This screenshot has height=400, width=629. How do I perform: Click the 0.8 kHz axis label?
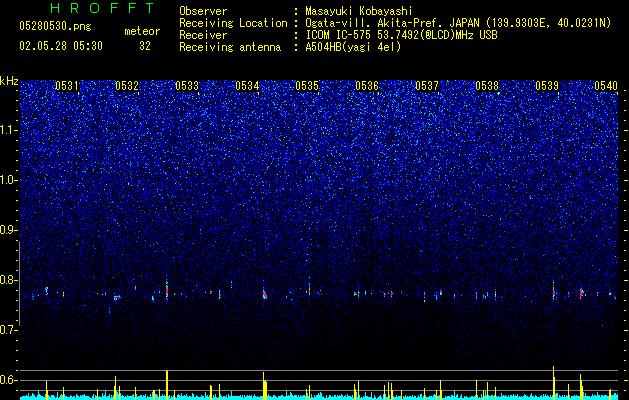9,280
